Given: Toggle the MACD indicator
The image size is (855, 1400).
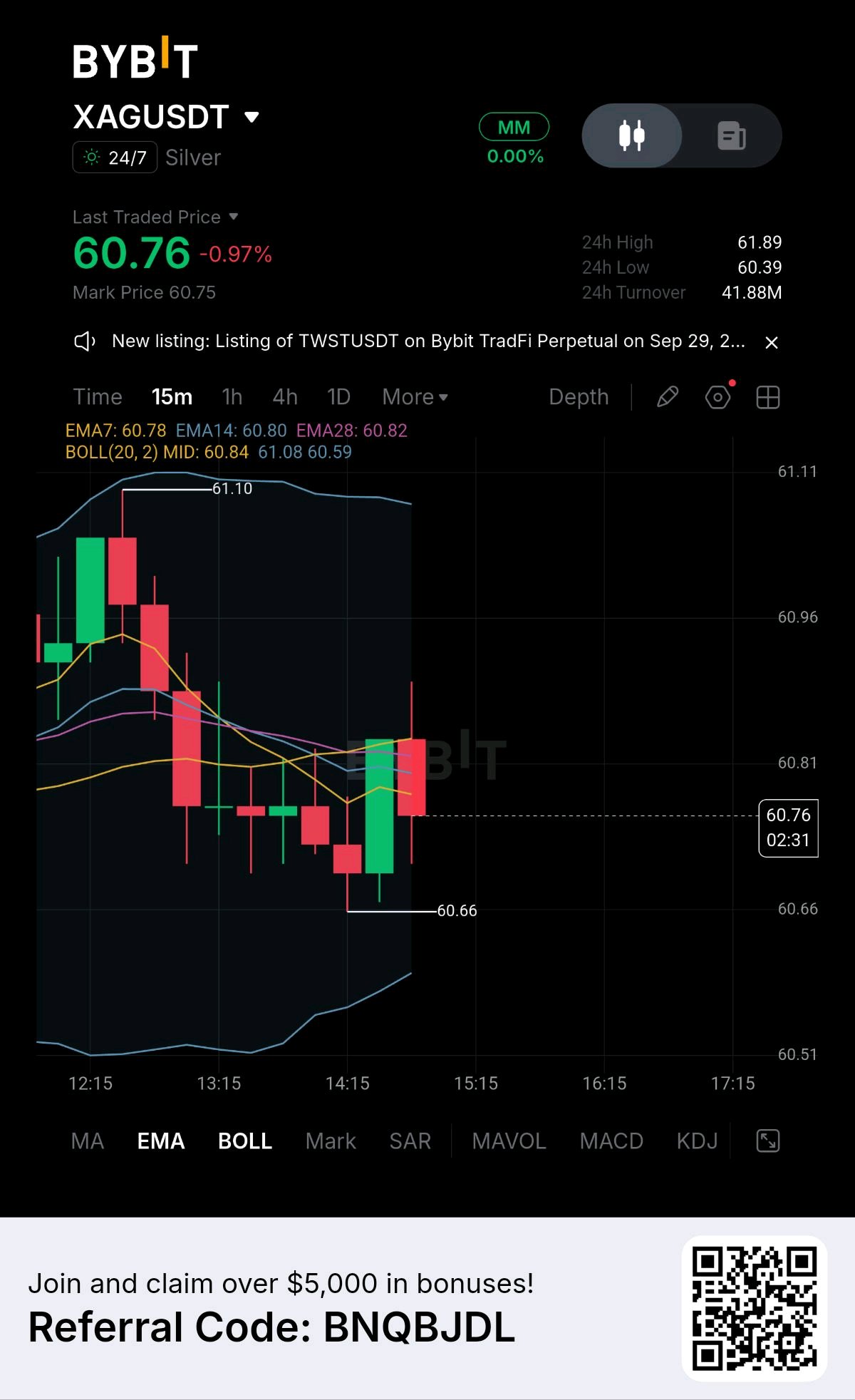Looking at the screenshot, I should click(611, 1141).
